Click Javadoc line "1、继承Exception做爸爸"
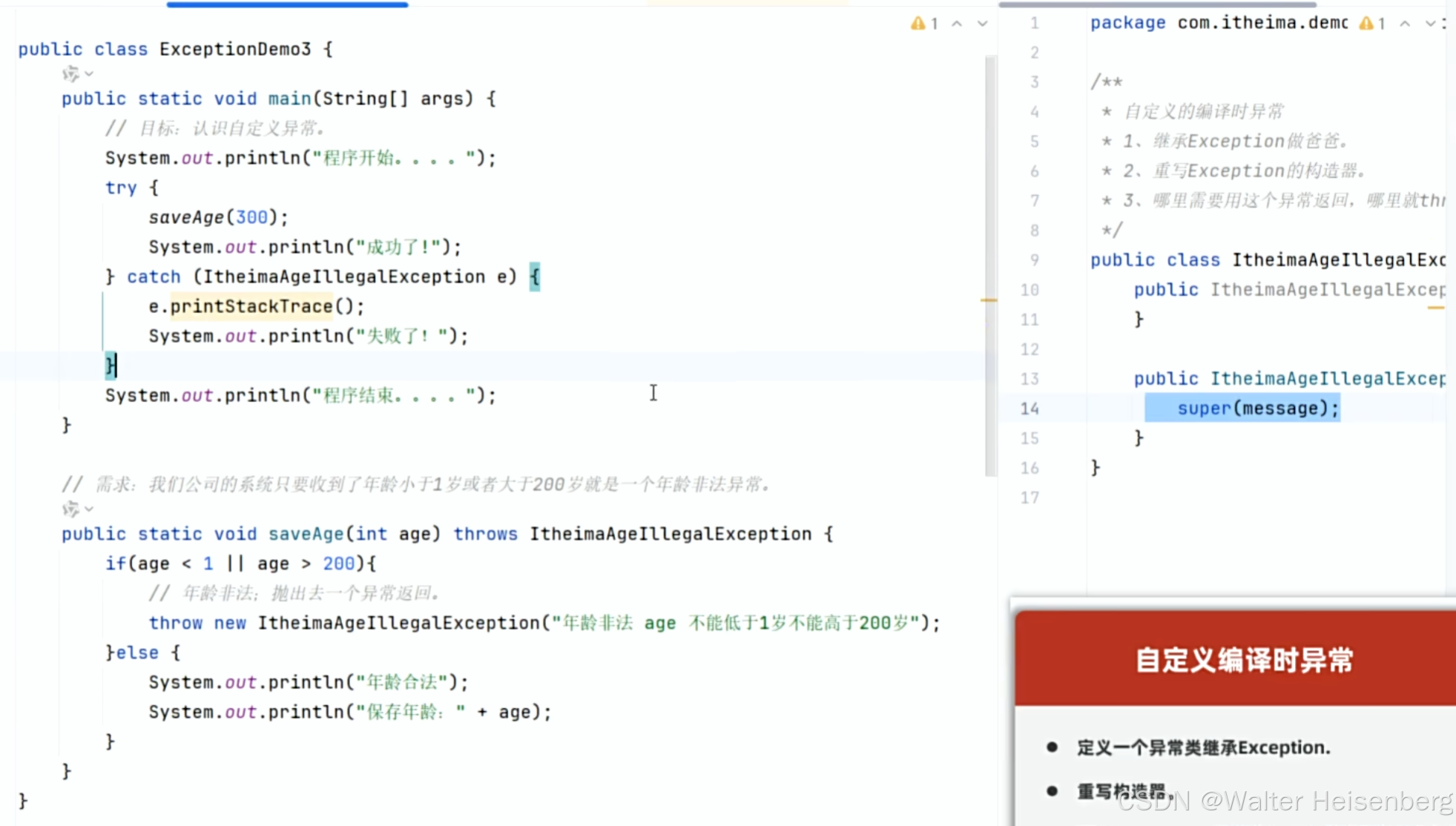Image resolution: width=1456 pixels, height=826 pixels. point(1225,141)
